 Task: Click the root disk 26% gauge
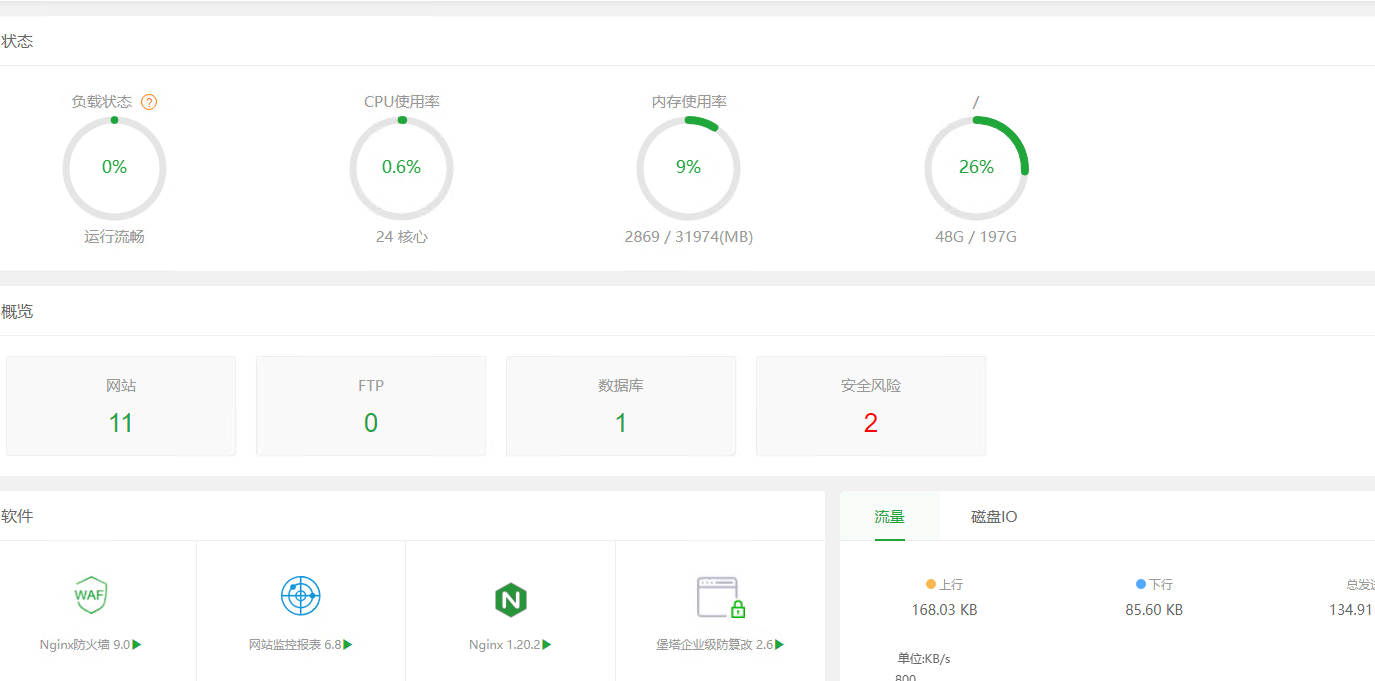click(x=976, y=168)
